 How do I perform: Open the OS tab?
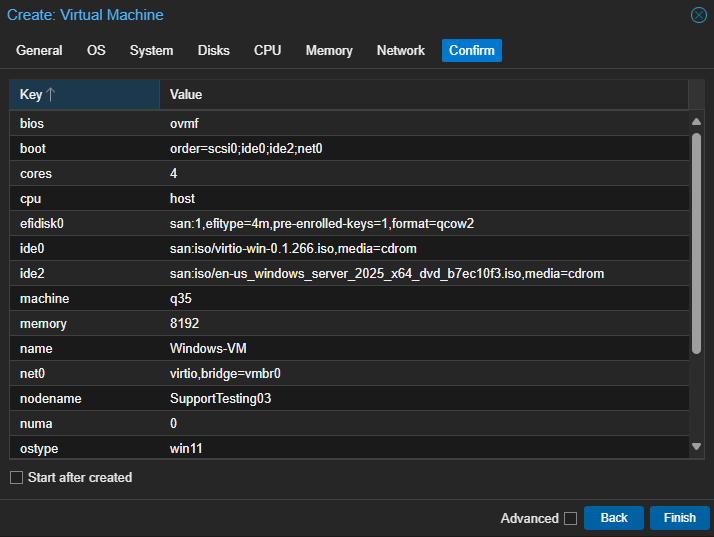(x=96, y=50)
